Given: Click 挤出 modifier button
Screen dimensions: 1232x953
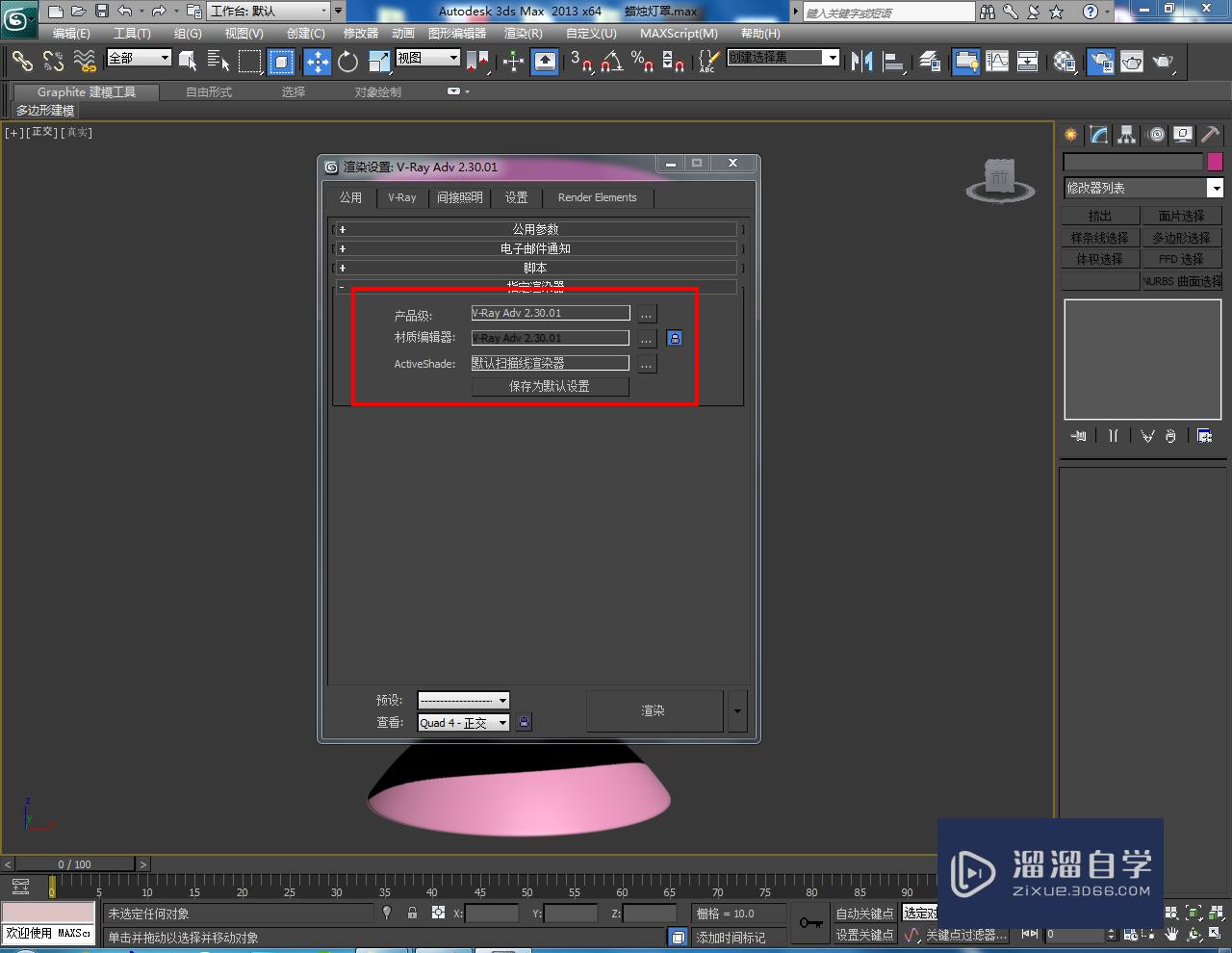Looking at the screenshot, I should (1100, 216).
